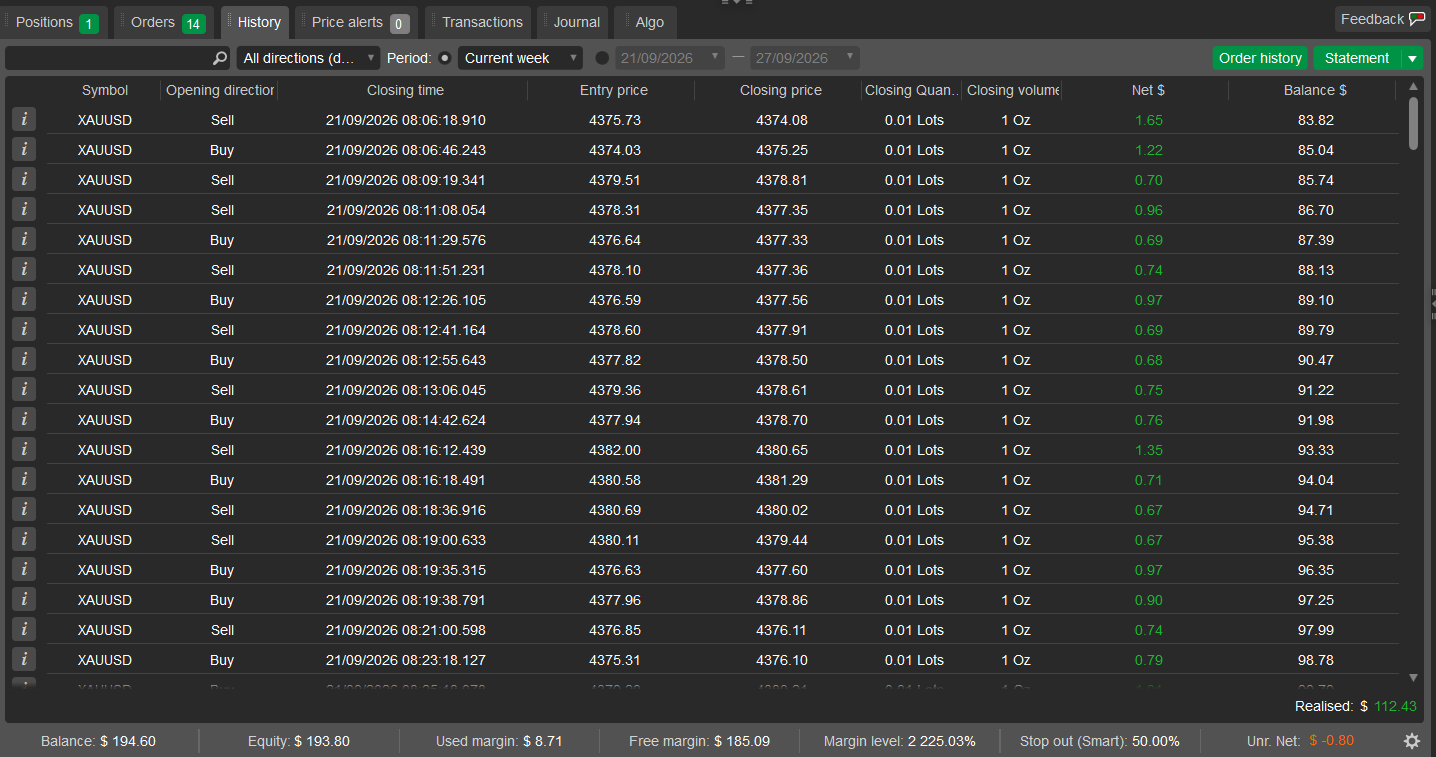This screenshot has width=1436, height=757.
Task: Click the Equity $ 193.80 status entry
Action: 299,741
